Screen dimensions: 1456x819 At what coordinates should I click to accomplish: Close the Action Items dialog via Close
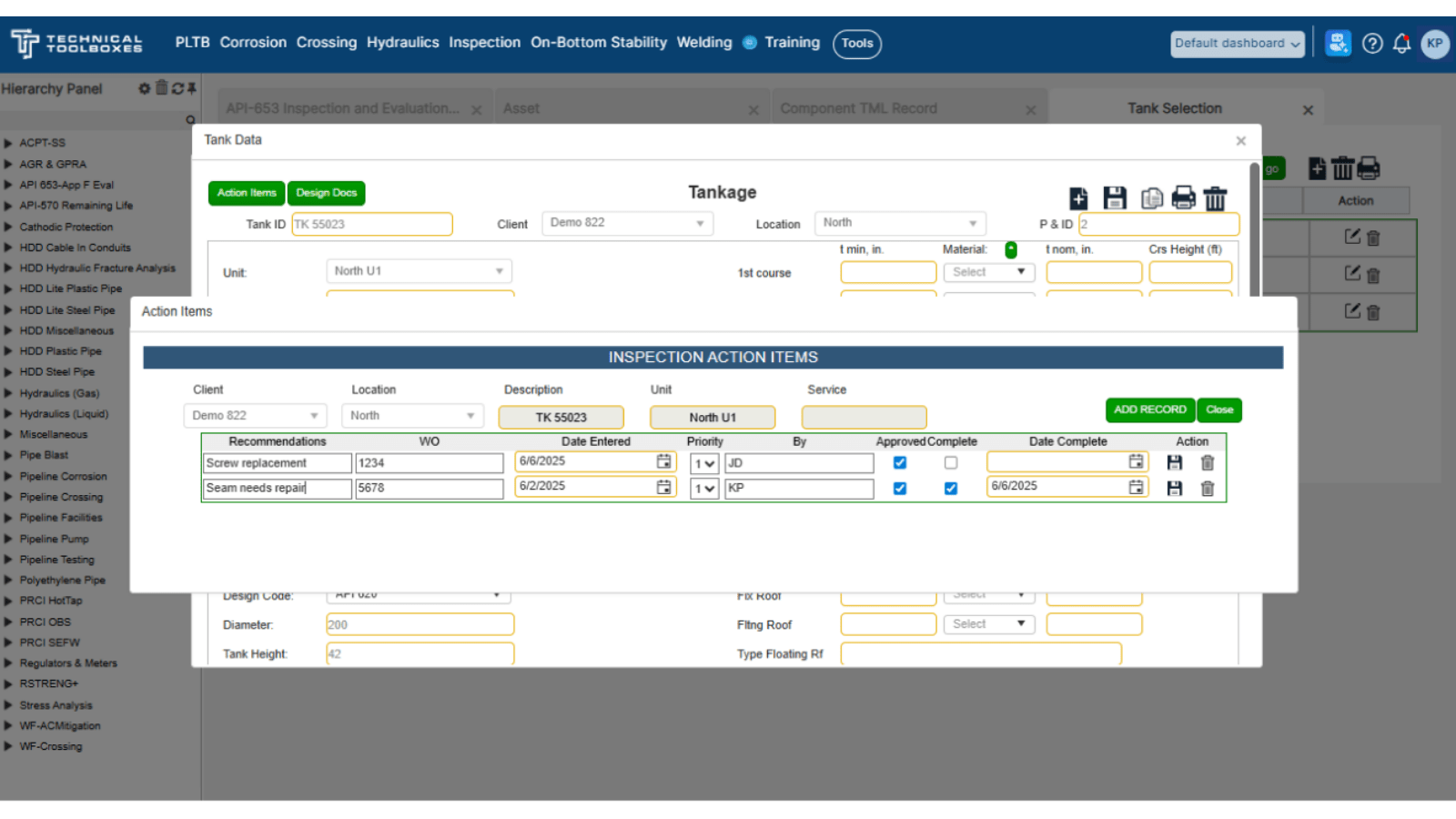[1219, 410]
